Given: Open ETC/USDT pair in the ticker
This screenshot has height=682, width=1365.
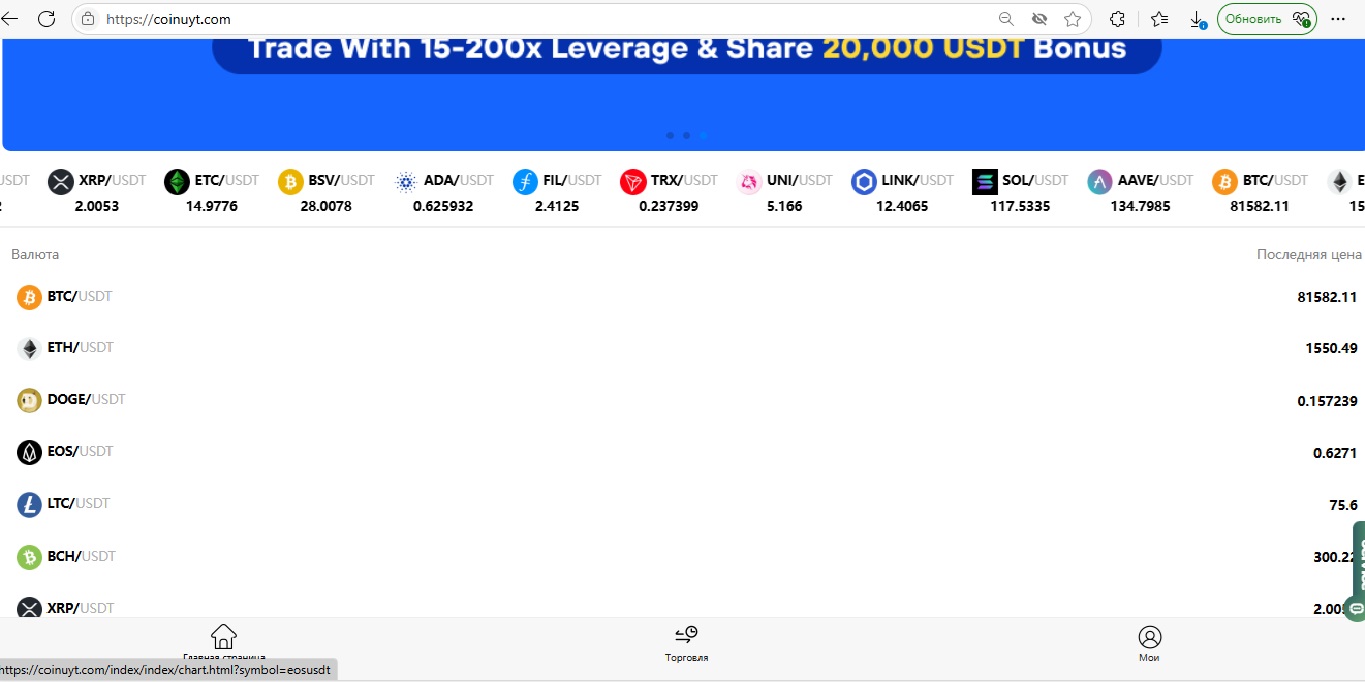Looking at the screenshot, I should tap(227, 180).
